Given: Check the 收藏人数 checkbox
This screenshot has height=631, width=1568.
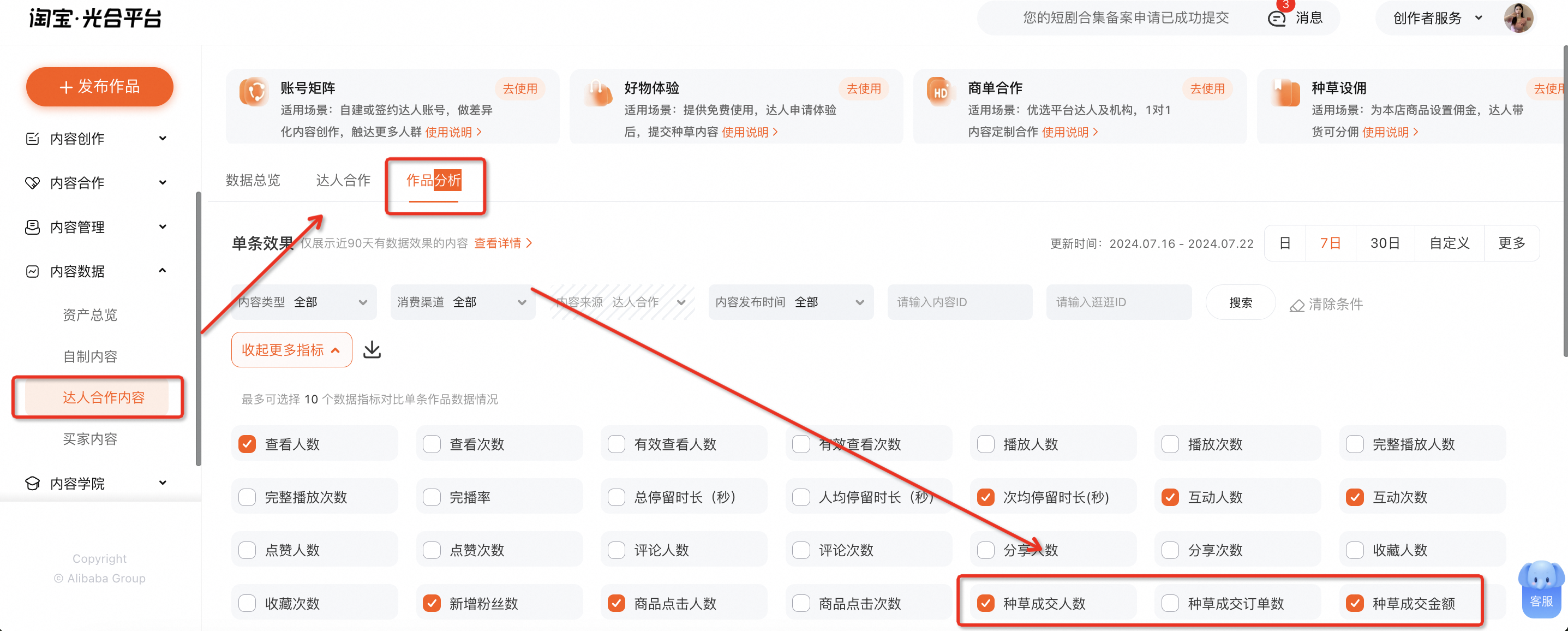Looking at the screenshot, I should tap(1355, 550).
